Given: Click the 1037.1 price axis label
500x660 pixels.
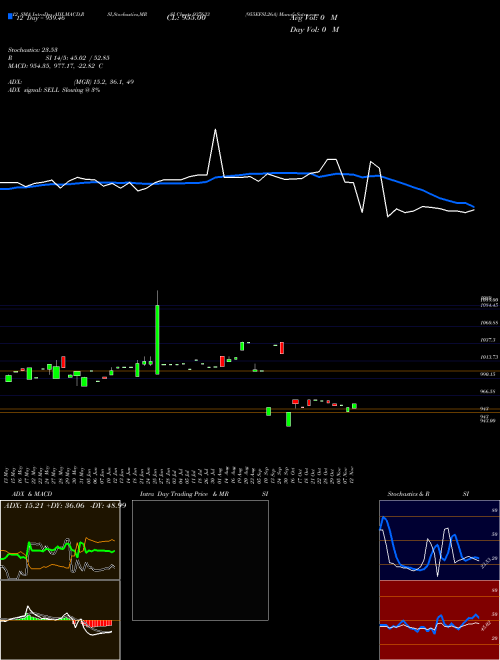Looking at the screenshot, I should tap(489, 340).
